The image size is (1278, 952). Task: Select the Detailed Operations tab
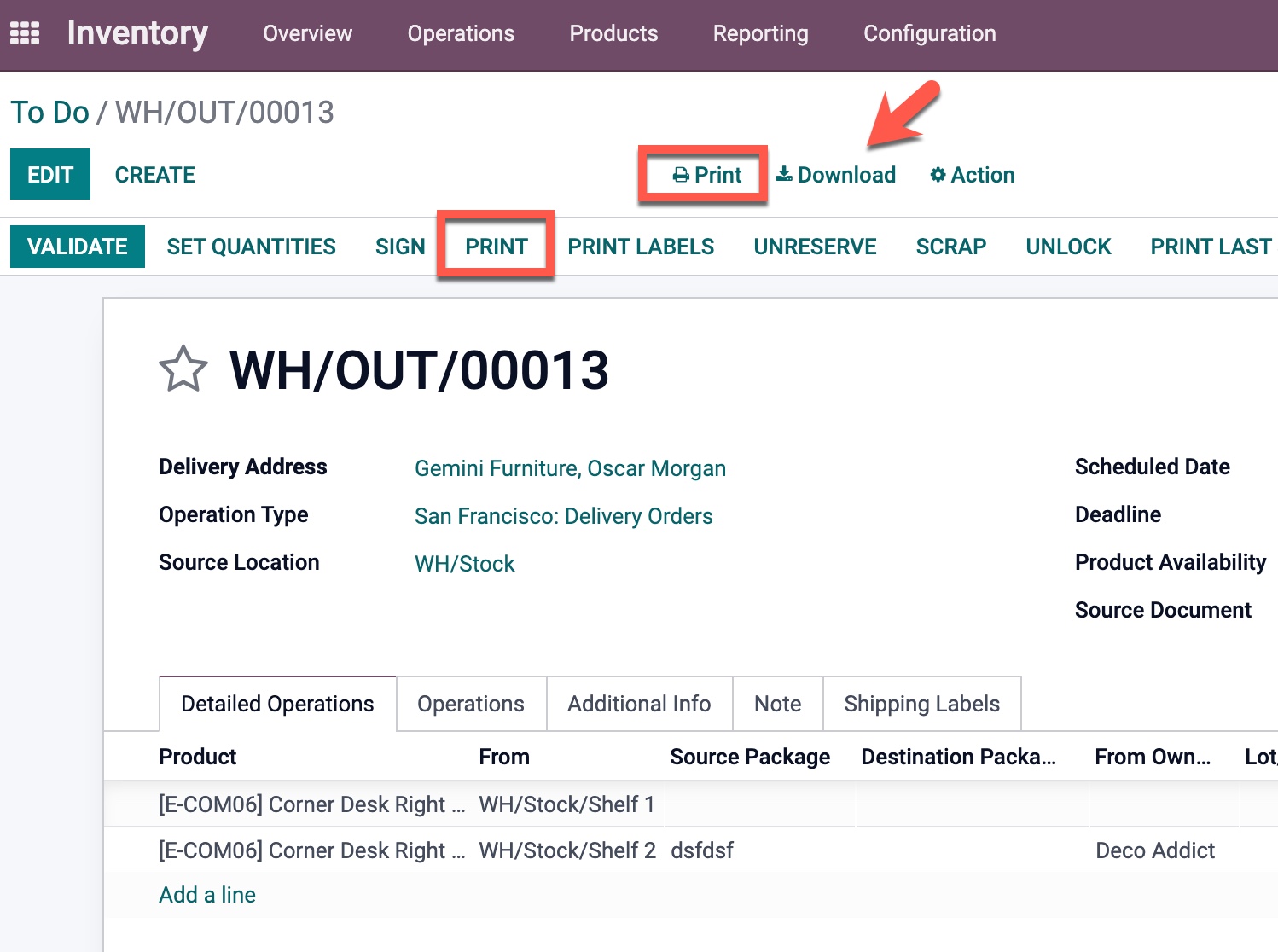point(277,704)
